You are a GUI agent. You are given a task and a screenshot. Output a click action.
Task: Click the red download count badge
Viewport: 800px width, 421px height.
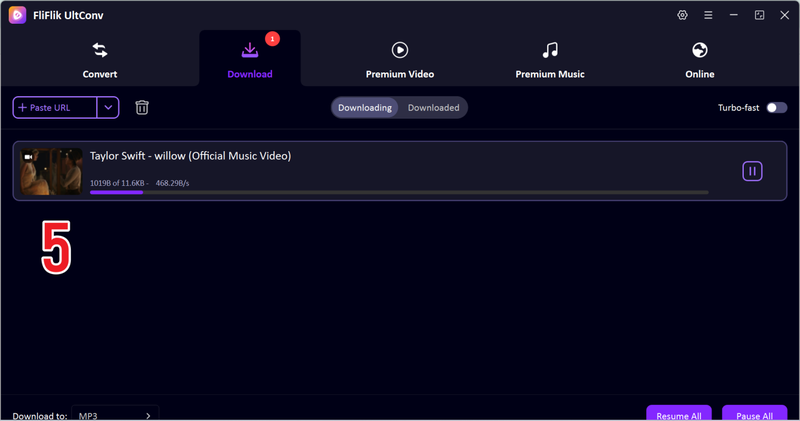click(272, 39)
